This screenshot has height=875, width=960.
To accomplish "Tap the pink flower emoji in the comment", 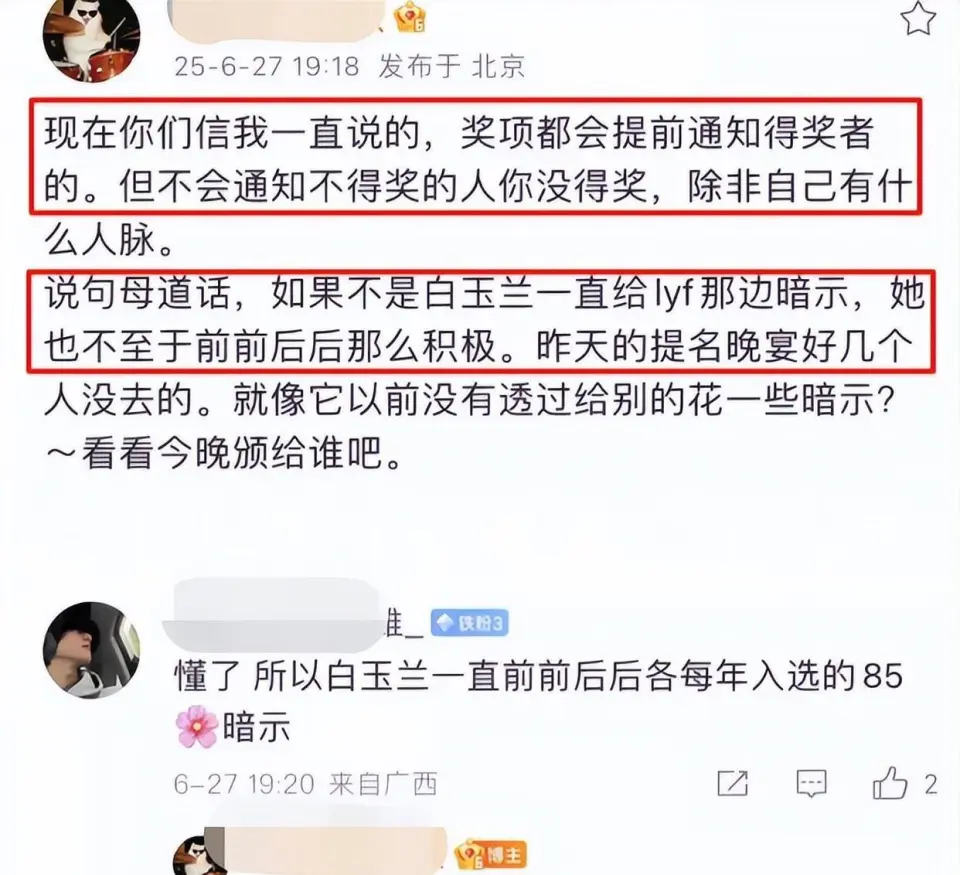I will pos(197,727).
